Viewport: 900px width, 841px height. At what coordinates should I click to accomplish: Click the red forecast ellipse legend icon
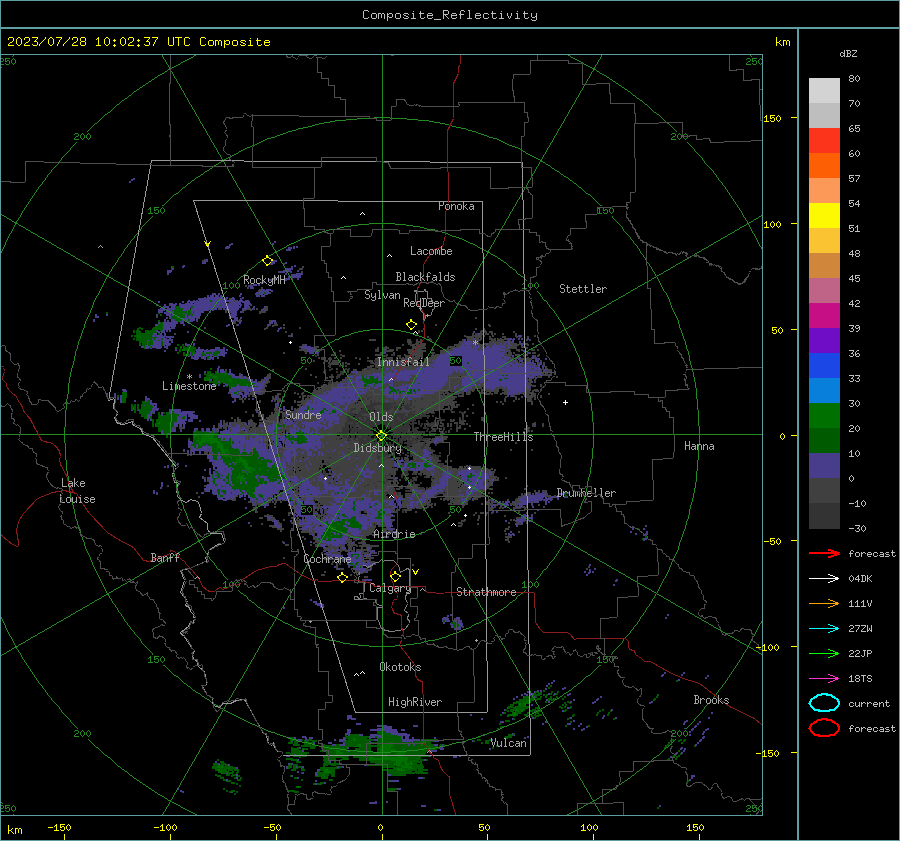click(x=824, y=728)
